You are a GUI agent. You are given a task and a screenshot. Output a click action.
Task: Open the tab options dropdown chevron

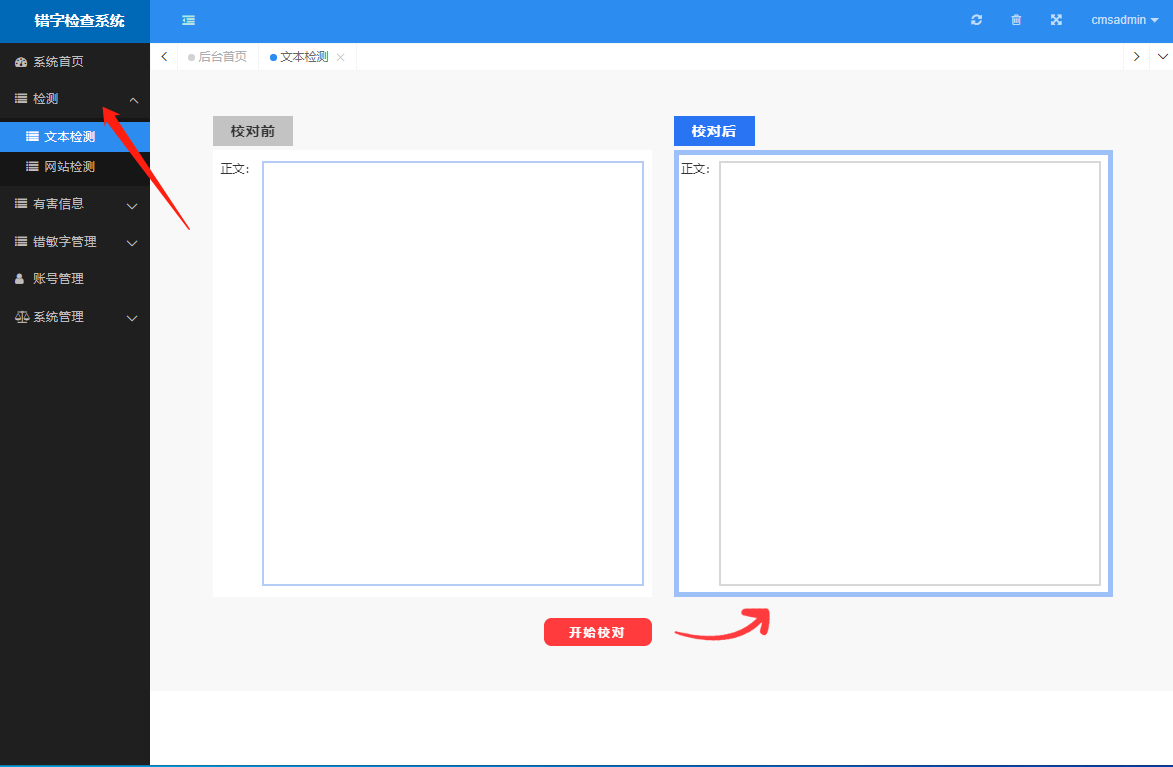click(x=1162, y=57)
